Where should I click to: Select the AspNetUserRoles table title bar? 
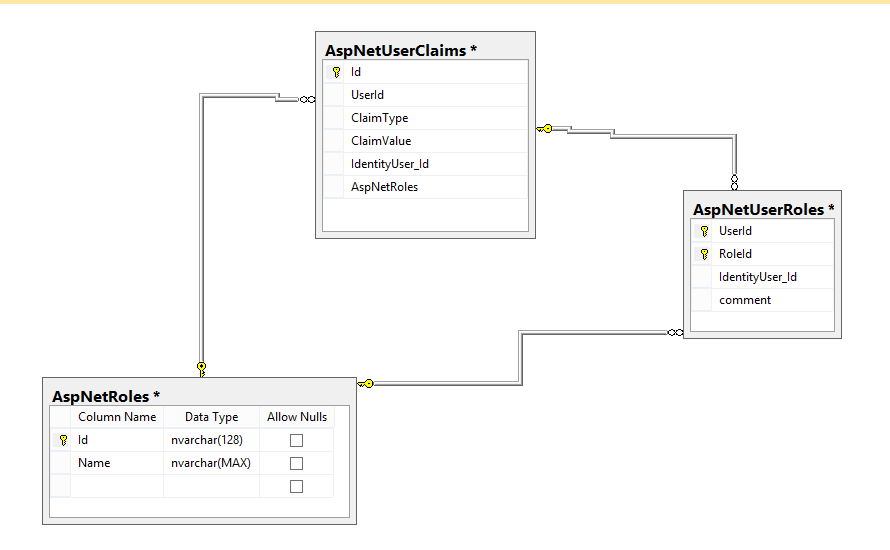[x=762, y=209]
